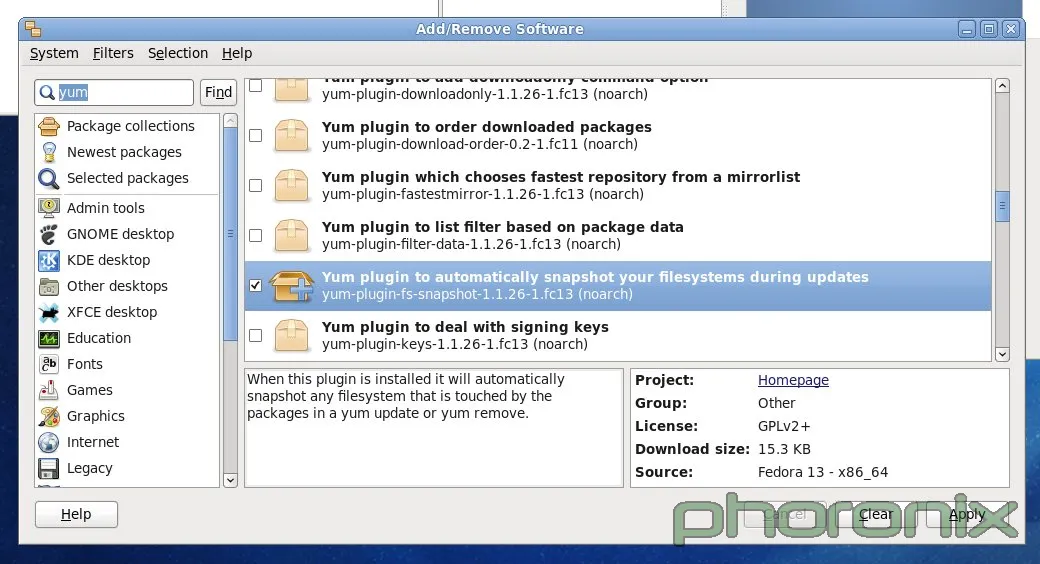Click the category list scroll-up arrow
This screenshot has height=564, width=1040.
[x=230, y=120]
